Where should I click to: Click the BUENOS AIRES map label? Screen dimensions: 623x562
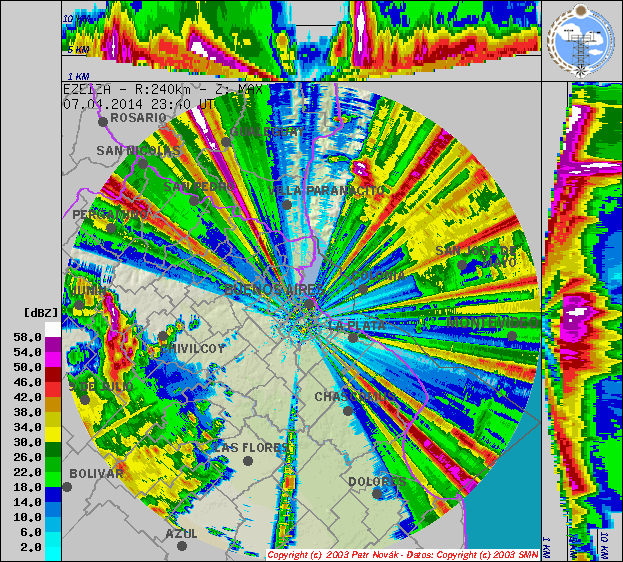point(274,290)
